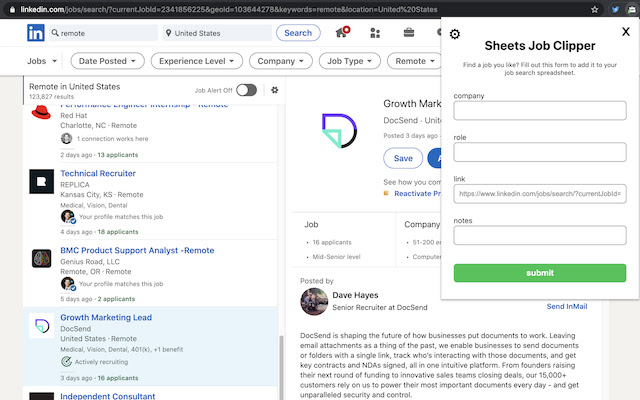This screenshot has width=640, height=400.
Task: Click the Red Hat connection avatar
Action: pyautogui.click(x=67, y=138)
